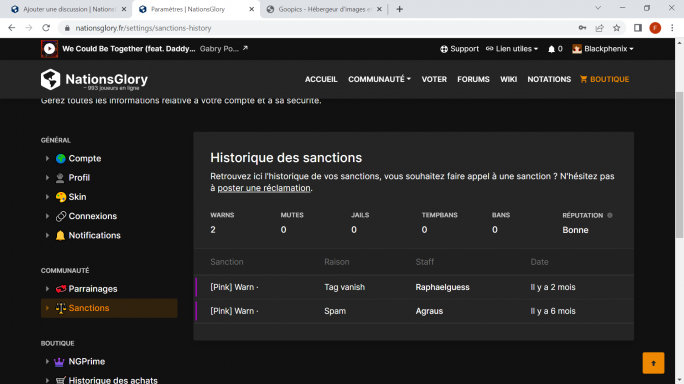Click the Réputation info dot

pos(610,215)
